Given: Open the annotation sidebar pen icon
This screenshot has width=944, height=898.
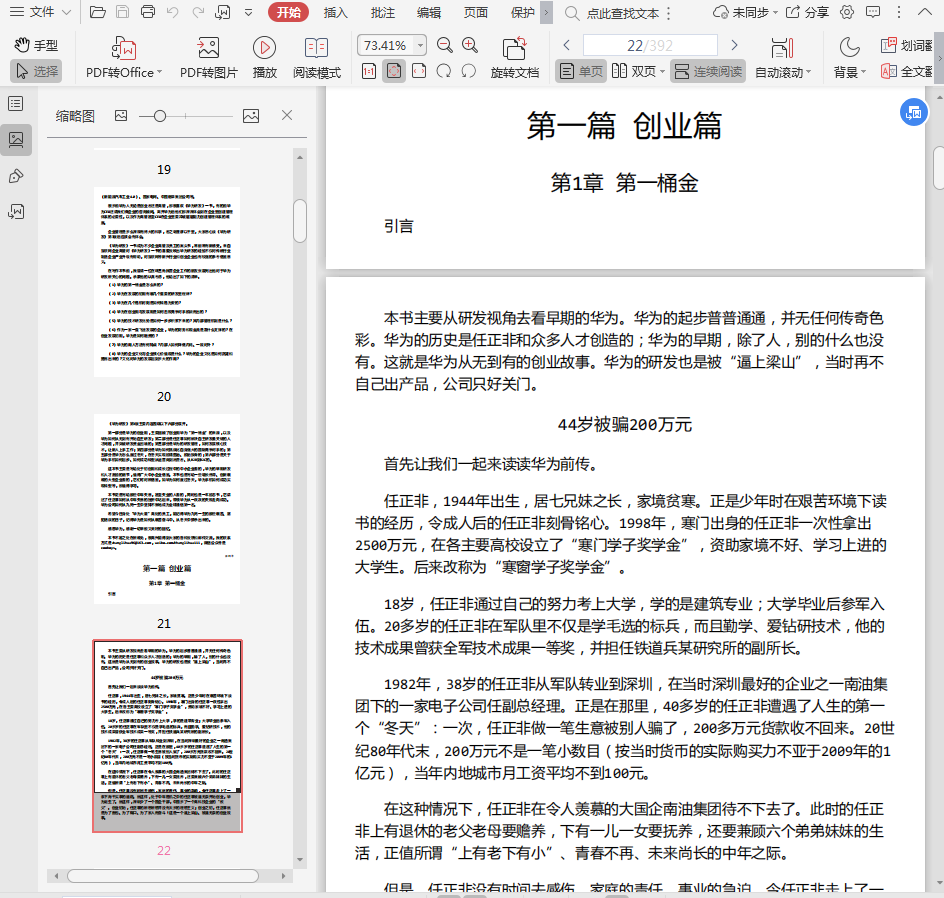Looking at the screenshot, I should coord(16,176).
